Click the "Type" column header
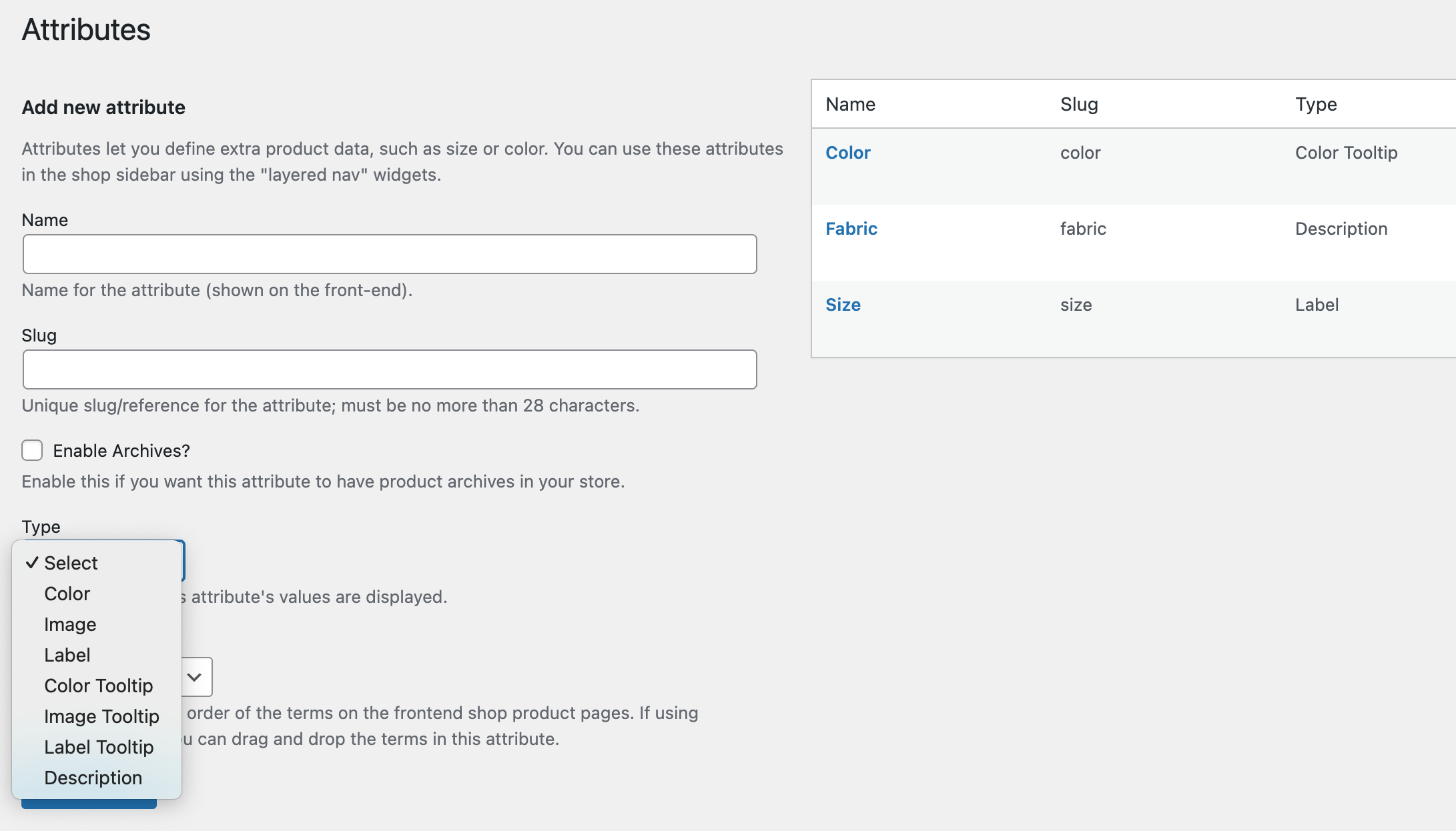This screenshot has width=1456, height=831. pyautogui.click(x=1315, y=104)
